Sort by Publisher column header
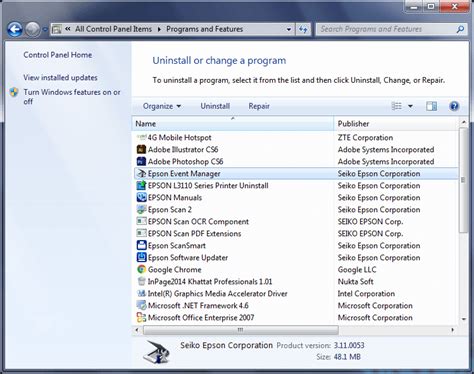This screenshot has width=474, height=374. pyautogui.click(x=396, y=124)
